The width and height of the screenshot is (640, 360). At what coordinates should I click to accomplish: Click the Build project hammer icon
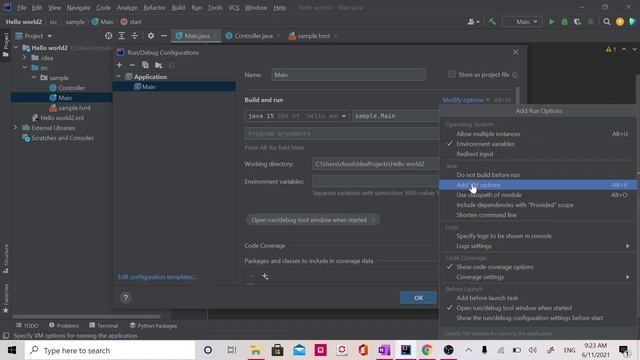tap(492, 22)
